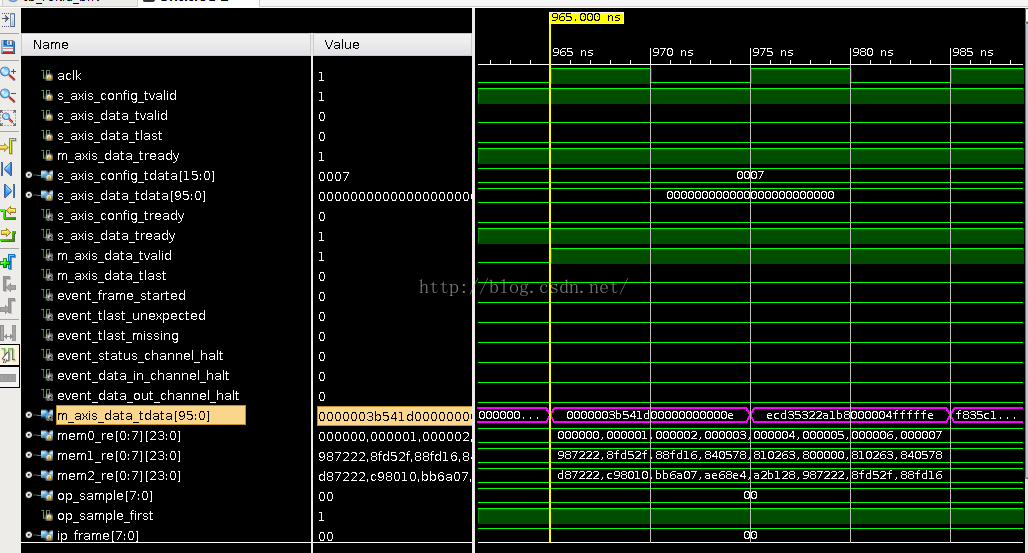Click the Zoom Fit icon
This screenshot has height=553, width=1028.
coord(8,118)
